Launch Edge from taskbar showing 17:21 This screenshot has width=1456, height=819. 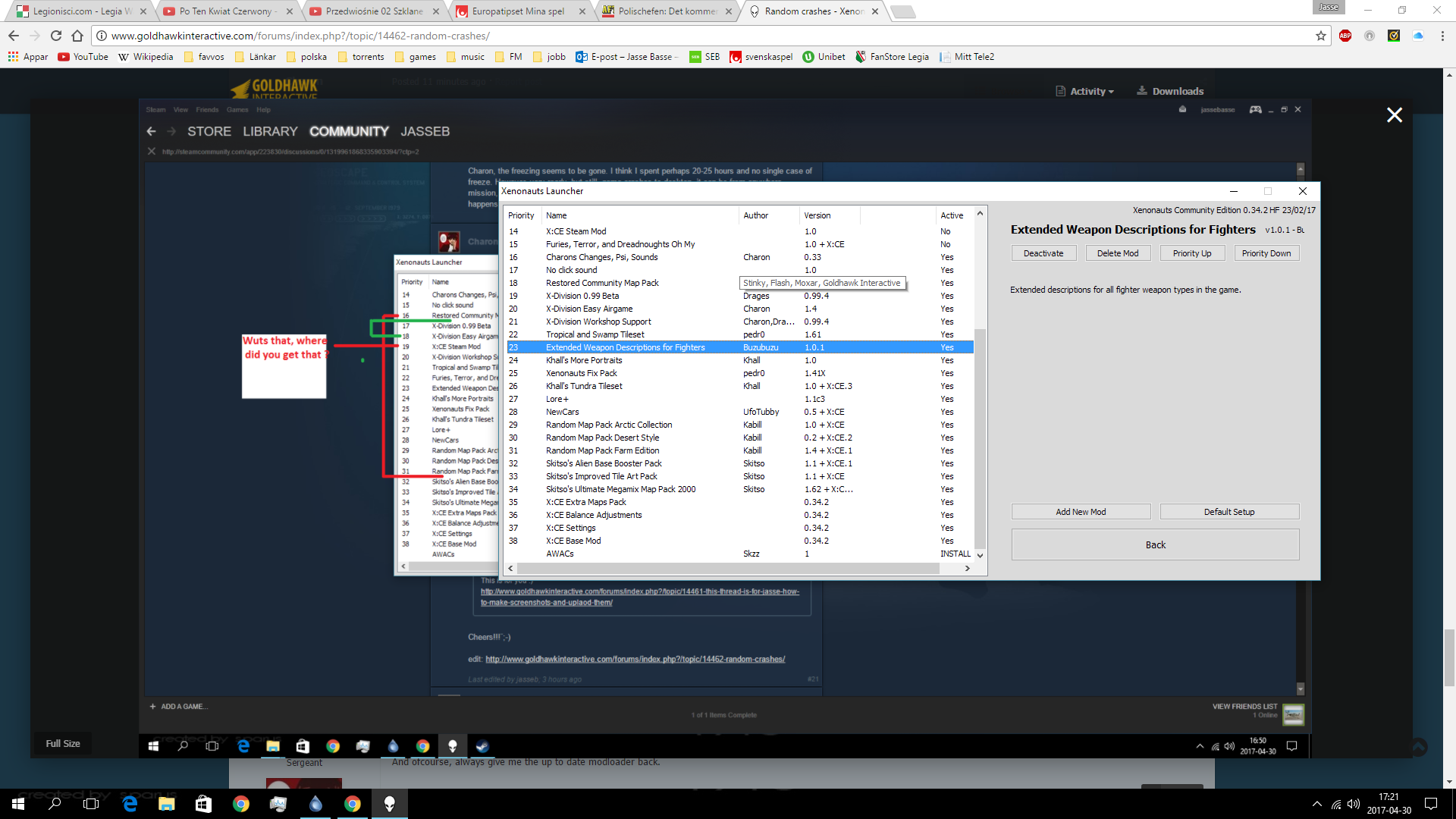pos(130,804)
